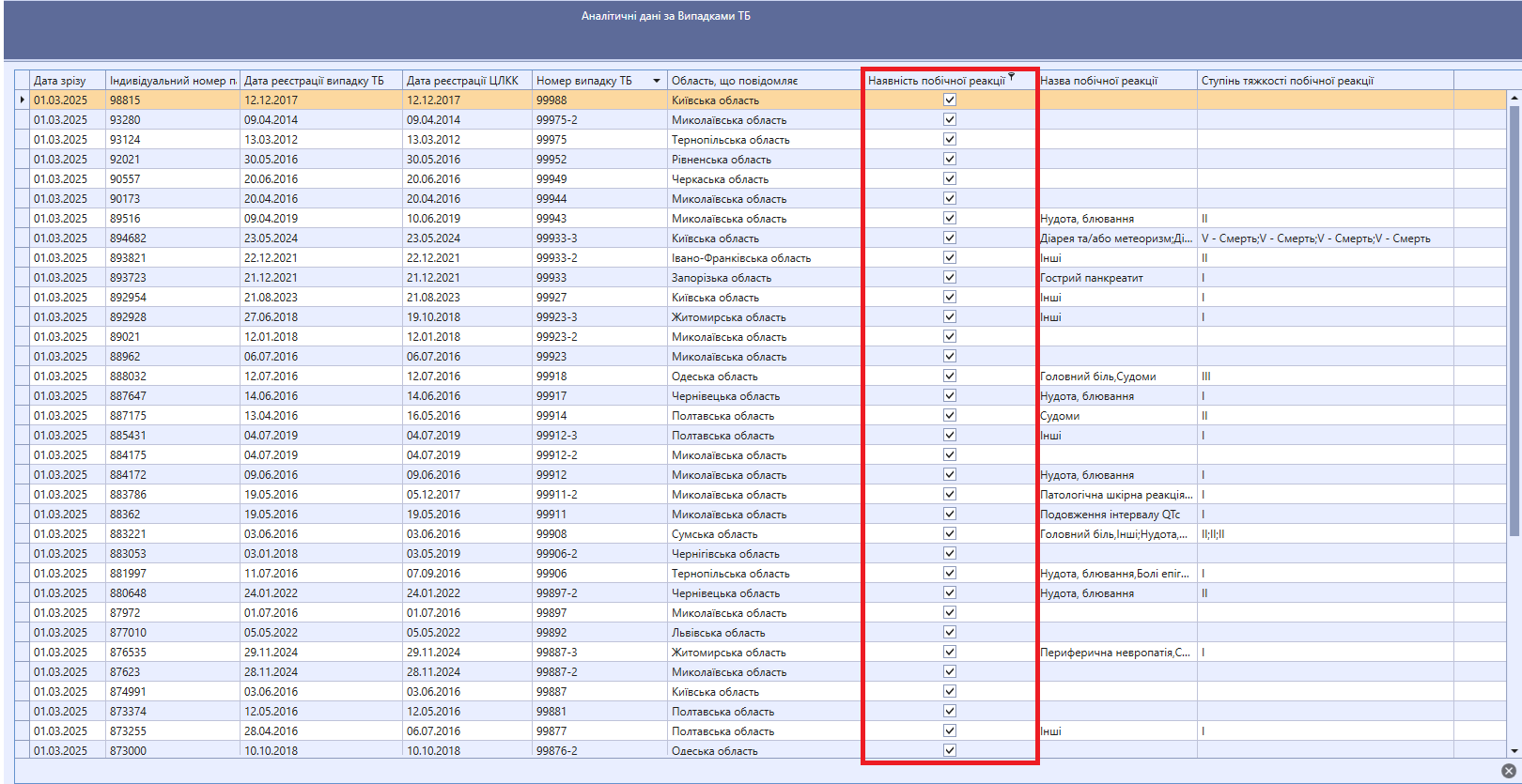Select cell with individual number 93280
The width and height of the screenshot is (1522, 784).
point(173,120)
